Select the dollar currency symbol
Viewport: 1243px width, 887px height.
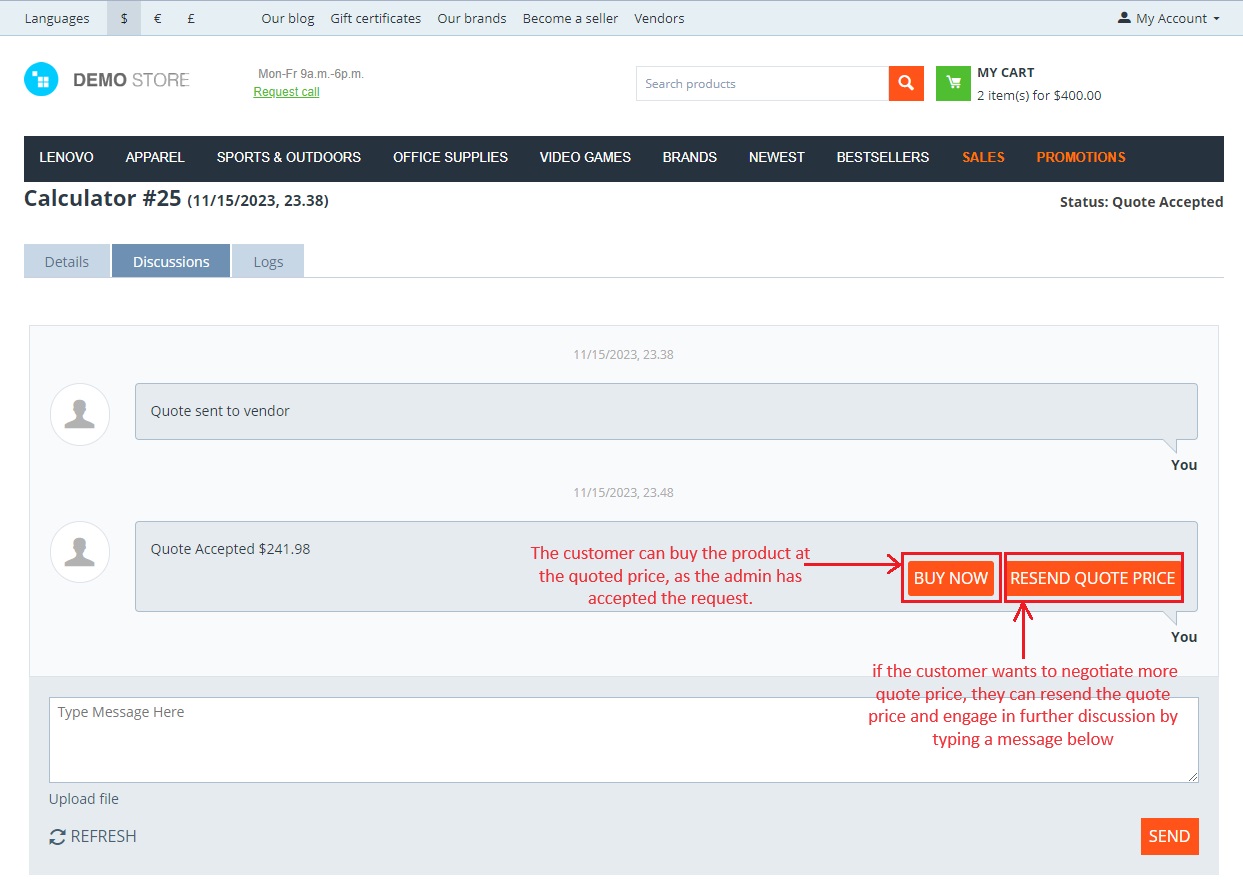tap(124, 18)
